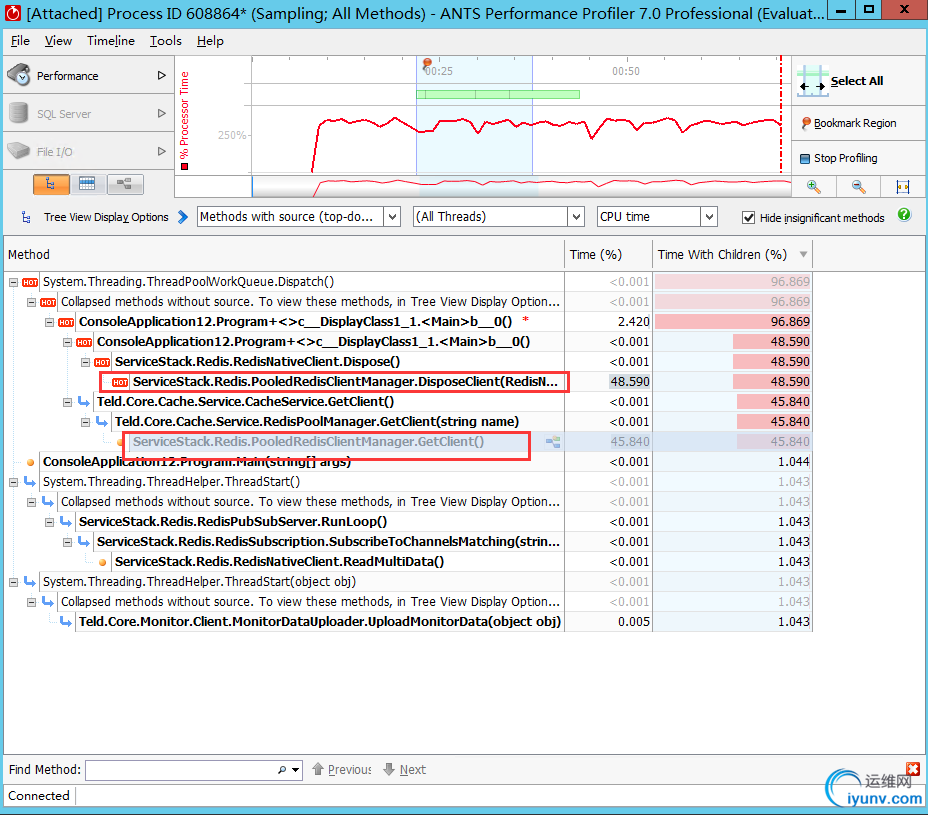
Task: Click arrow icon beside UploadMonitorData row
Action: (x=66, y=621)
